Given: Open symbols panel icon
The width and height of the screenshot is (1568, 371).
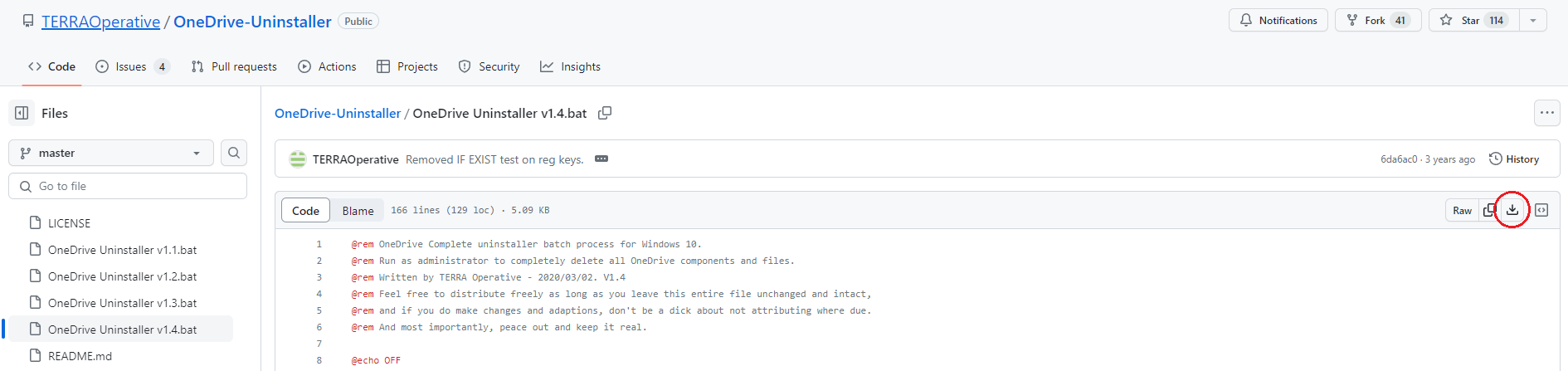Looking at the screenshot, I should pyautogui.click(x=1541, y=210).
